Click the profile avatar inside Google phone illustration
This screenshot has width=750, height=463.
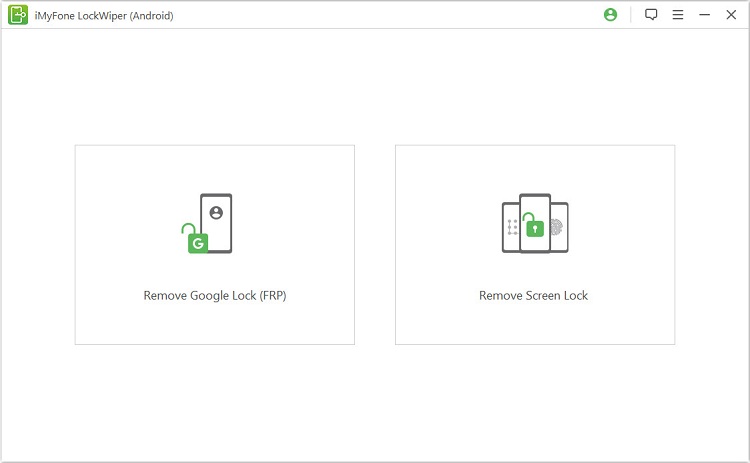pos(216,212)
